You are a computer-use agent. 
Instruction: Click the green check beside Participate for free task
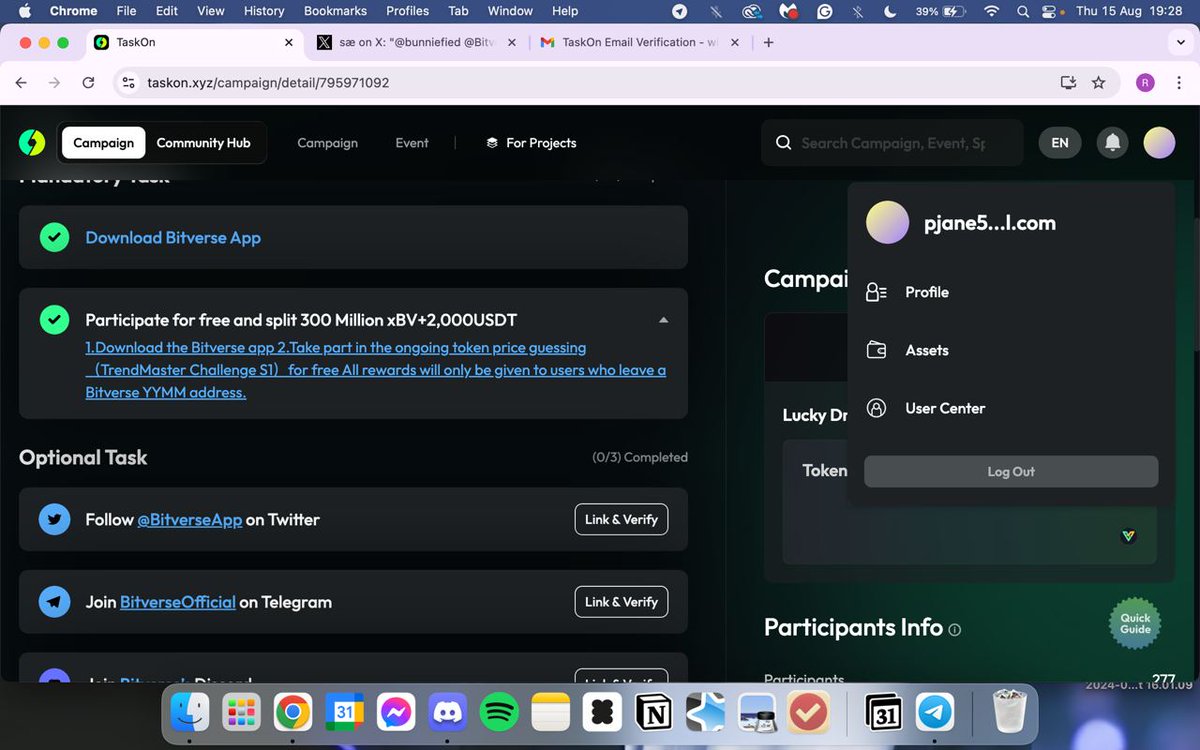click(x=54, y=320)
